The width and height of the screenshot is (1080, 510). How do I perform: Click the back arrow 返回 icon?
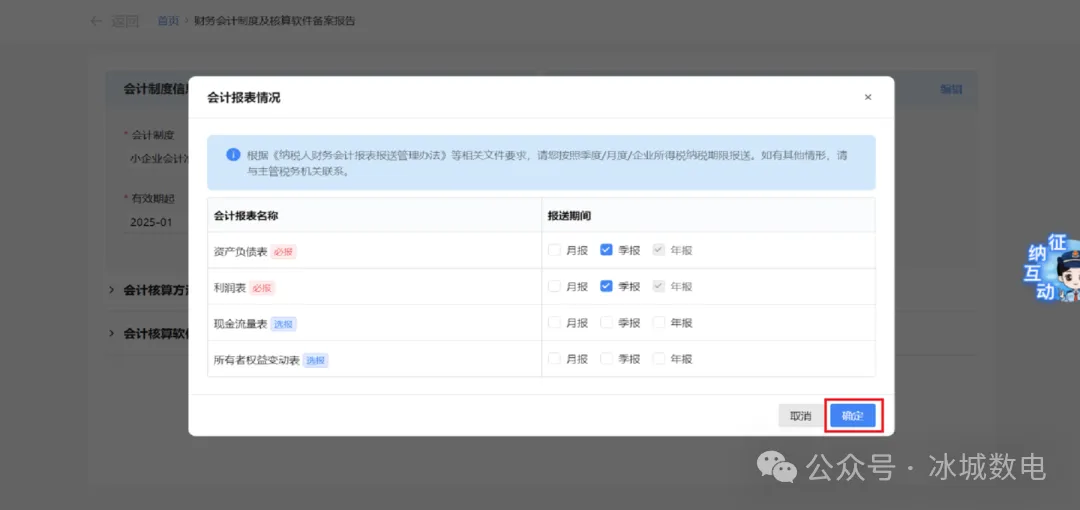pos(96,21)
